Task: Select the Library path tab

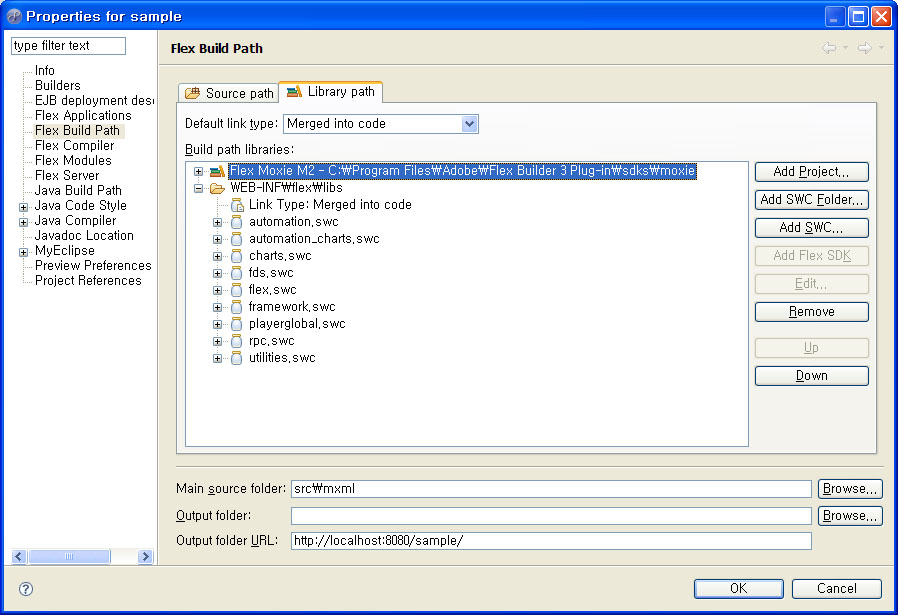Action: point(331,92)
